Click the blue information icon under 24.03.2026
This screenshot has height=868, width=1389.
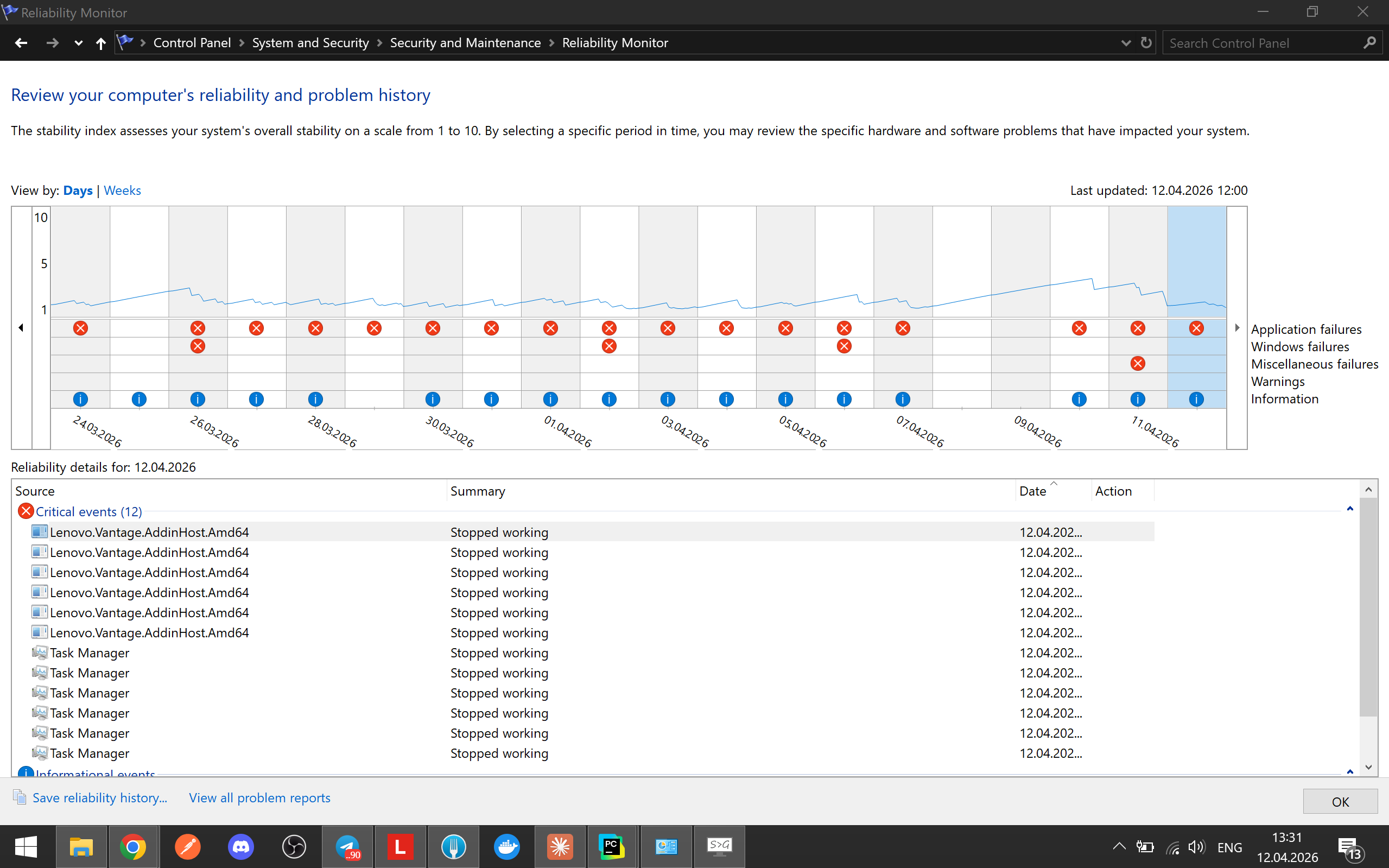point(80,399)
